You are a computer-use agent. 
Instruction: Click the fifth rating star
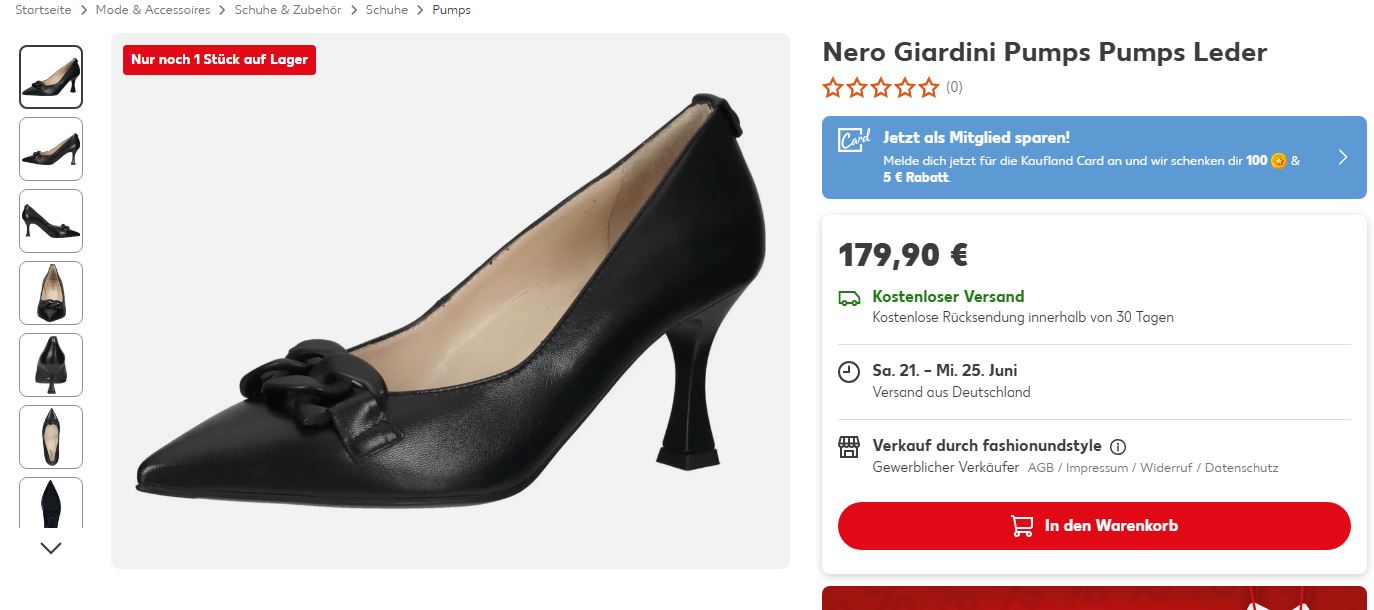(929, 88)
